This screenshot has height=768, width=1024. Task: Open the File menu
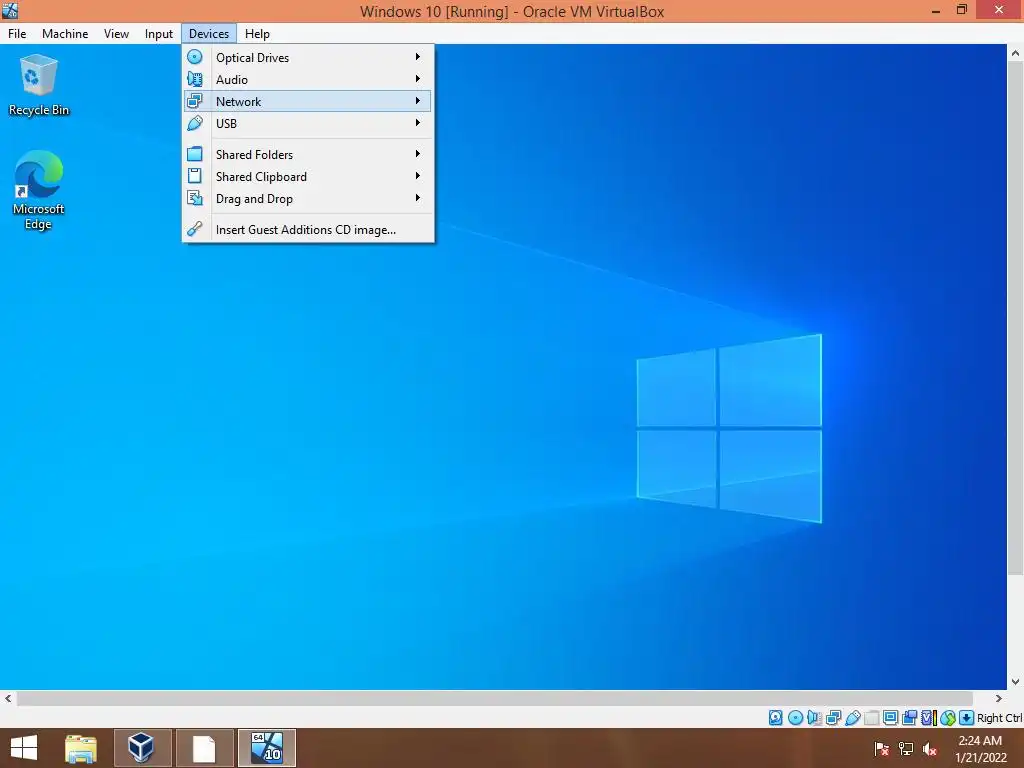coord(17,34)
